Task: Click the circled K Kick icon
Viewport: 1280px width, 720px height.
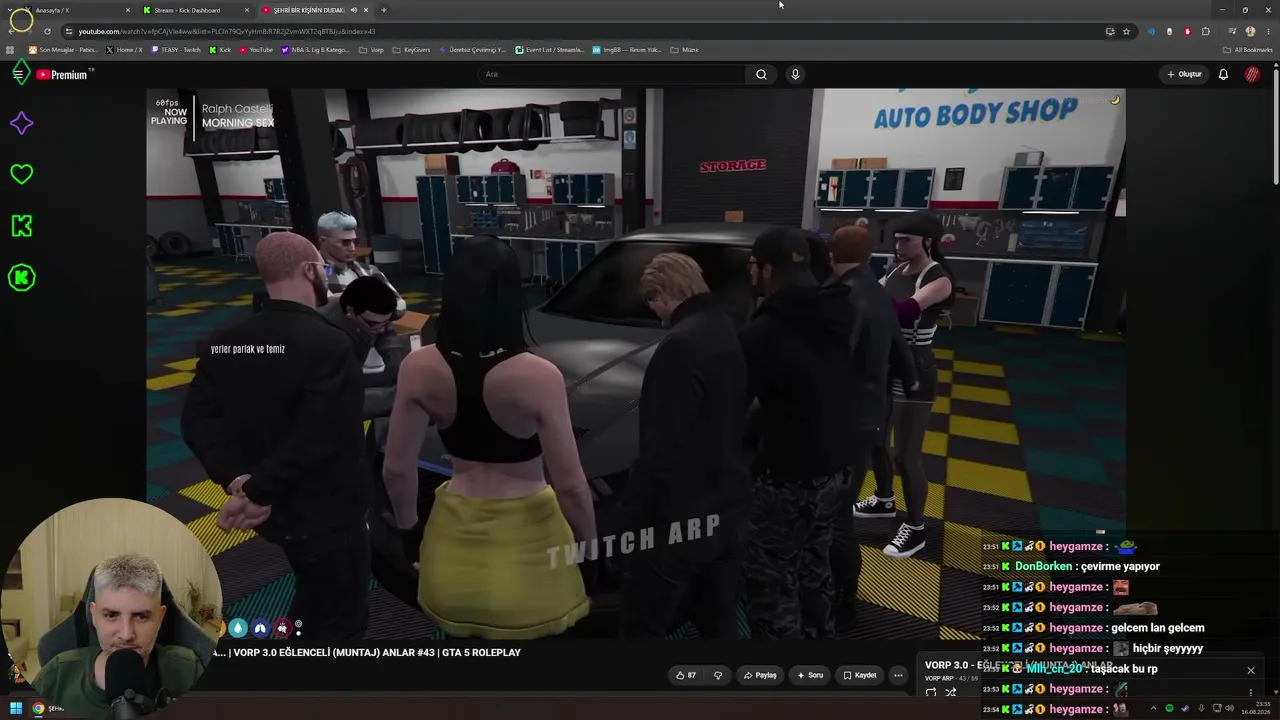Action: (21, 278)
